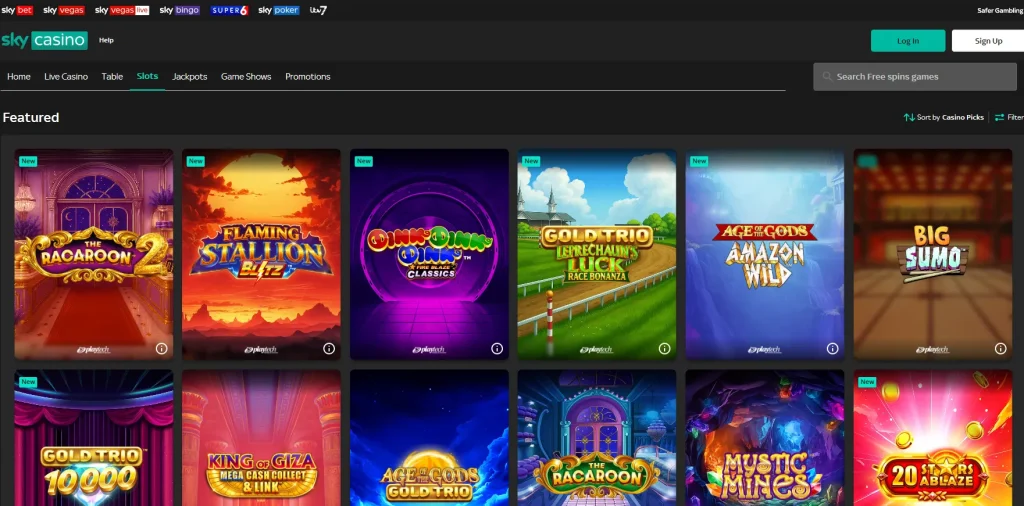This screenshot has height=506, width=1024.
Task: Open info icon on Flaming Stallion Blitz card
Action: click(329, 349)
